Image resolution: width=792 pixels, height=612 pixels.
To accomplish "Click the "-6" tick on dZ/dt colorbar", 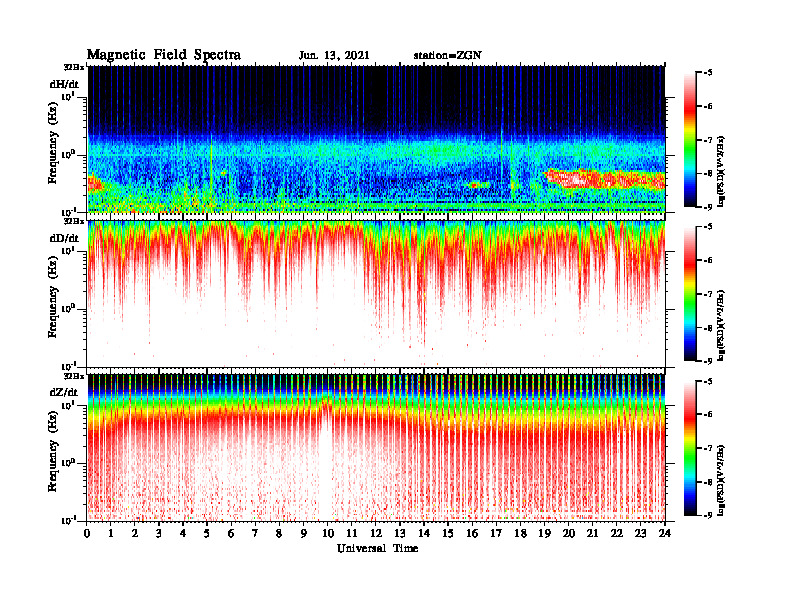I will coord(707,415).
